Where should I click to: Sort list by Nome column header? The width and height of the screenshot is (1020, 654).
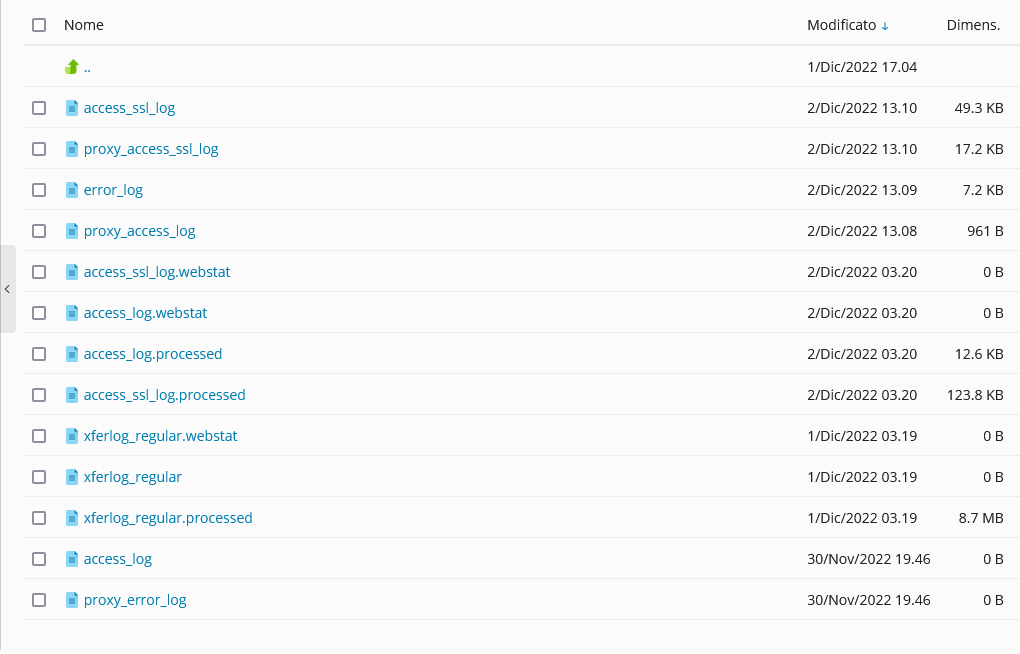84,25
